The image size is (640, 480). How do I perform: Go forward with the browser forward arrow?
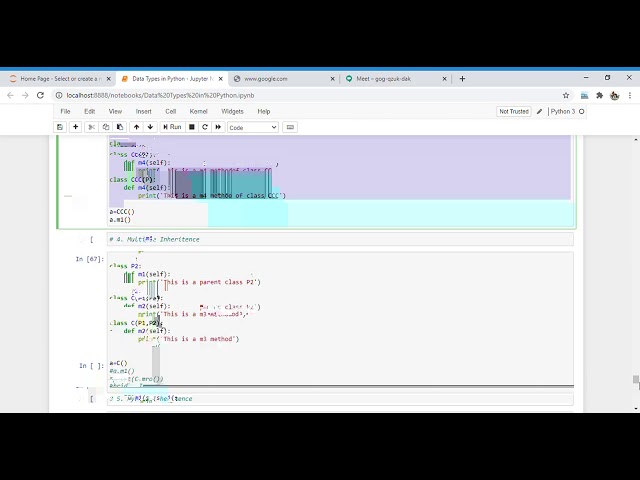click(x=25, y=96)
